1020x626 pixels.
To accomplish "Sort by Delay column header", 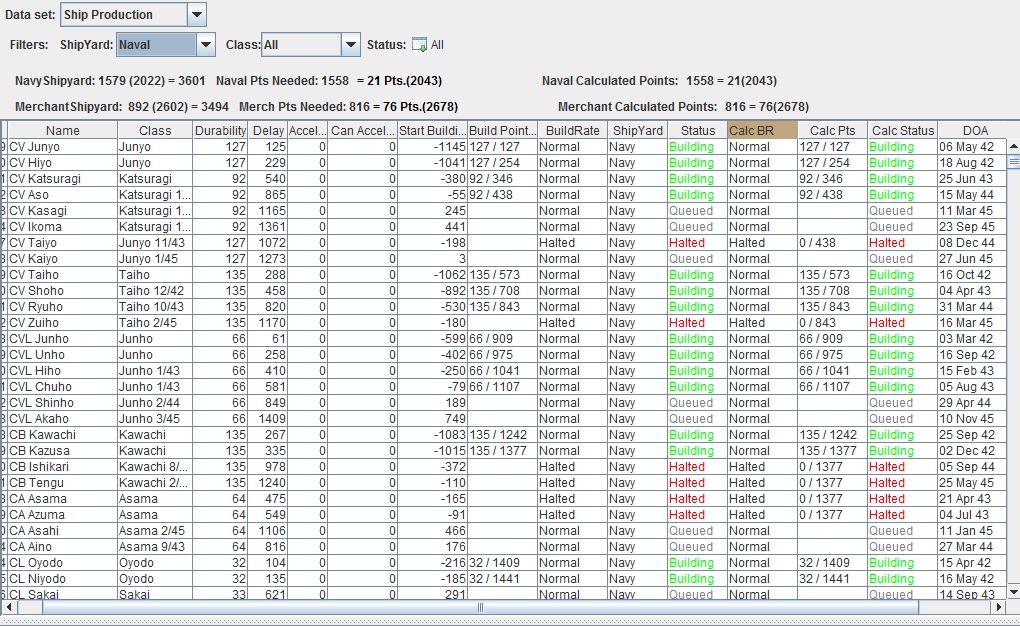I will coord(267,130).
